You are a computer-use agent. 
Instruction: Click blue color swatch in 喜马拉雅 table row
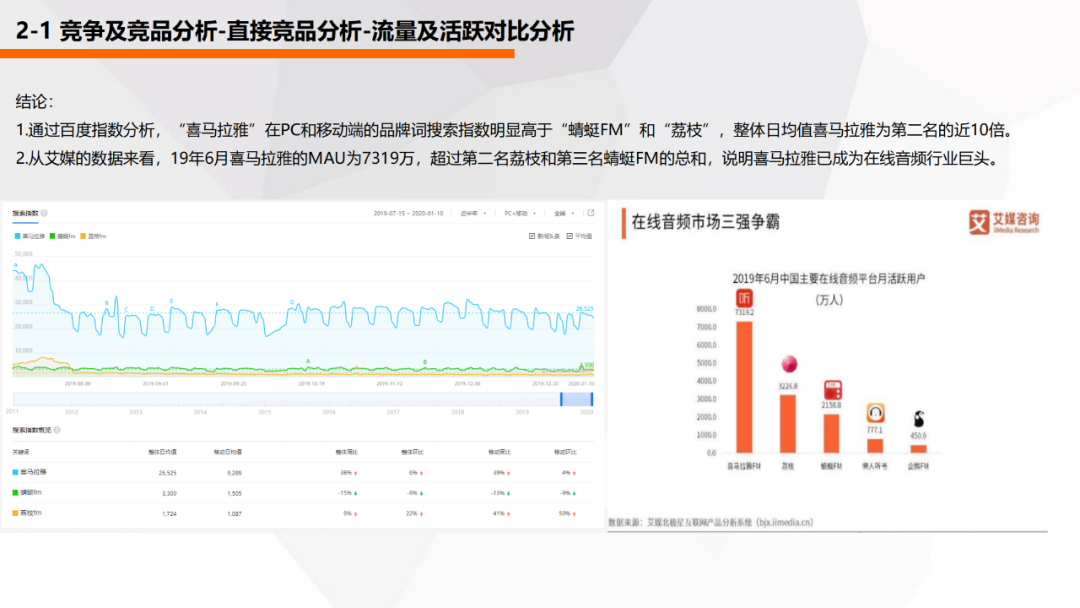pyautogui.click(x=15, y=472)
